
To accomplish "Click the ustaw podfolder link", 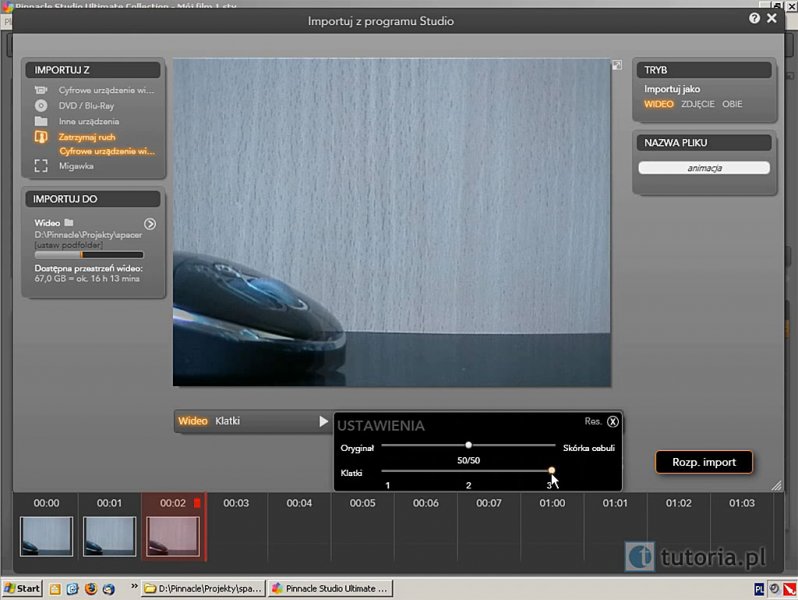I will 67,244.
